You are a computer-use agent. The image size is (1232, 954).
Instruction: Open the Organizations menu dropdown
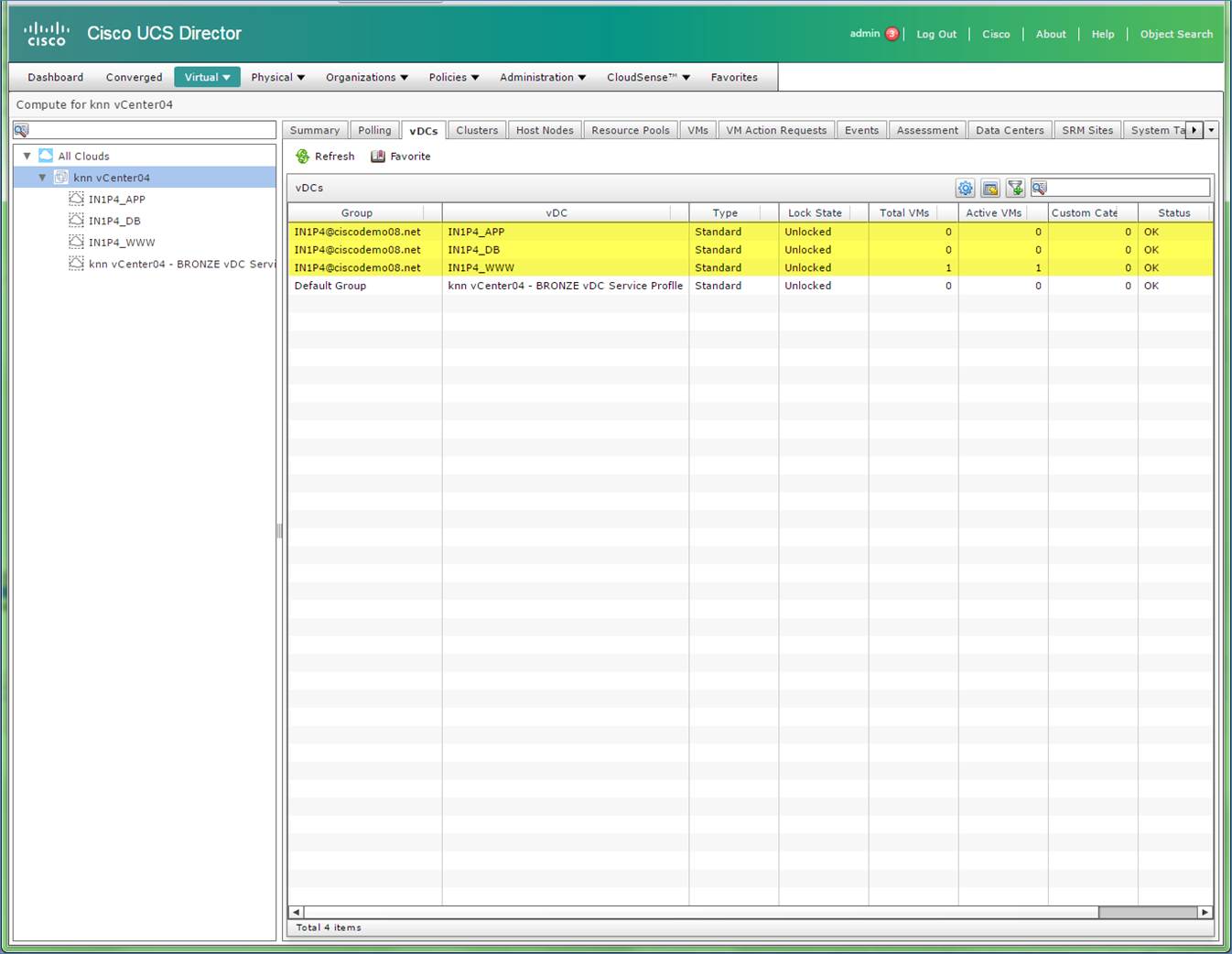click(367, 77)
